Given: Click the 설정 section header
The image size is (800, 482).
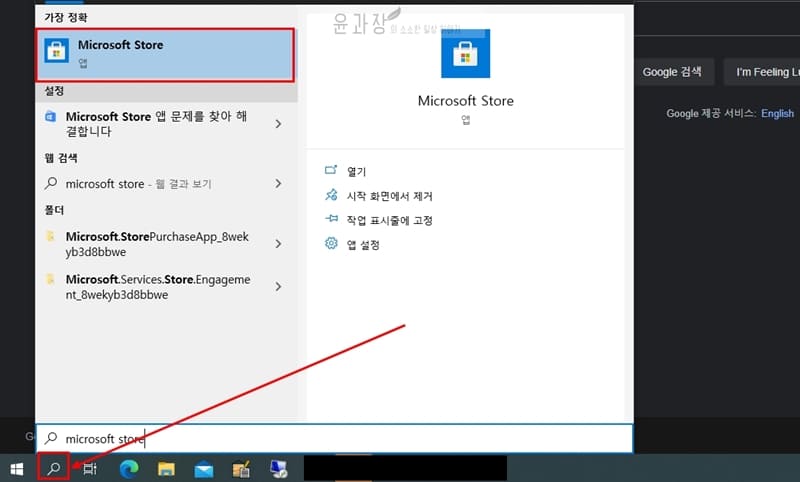Looking at the screenshot, I should pos(54,91).
